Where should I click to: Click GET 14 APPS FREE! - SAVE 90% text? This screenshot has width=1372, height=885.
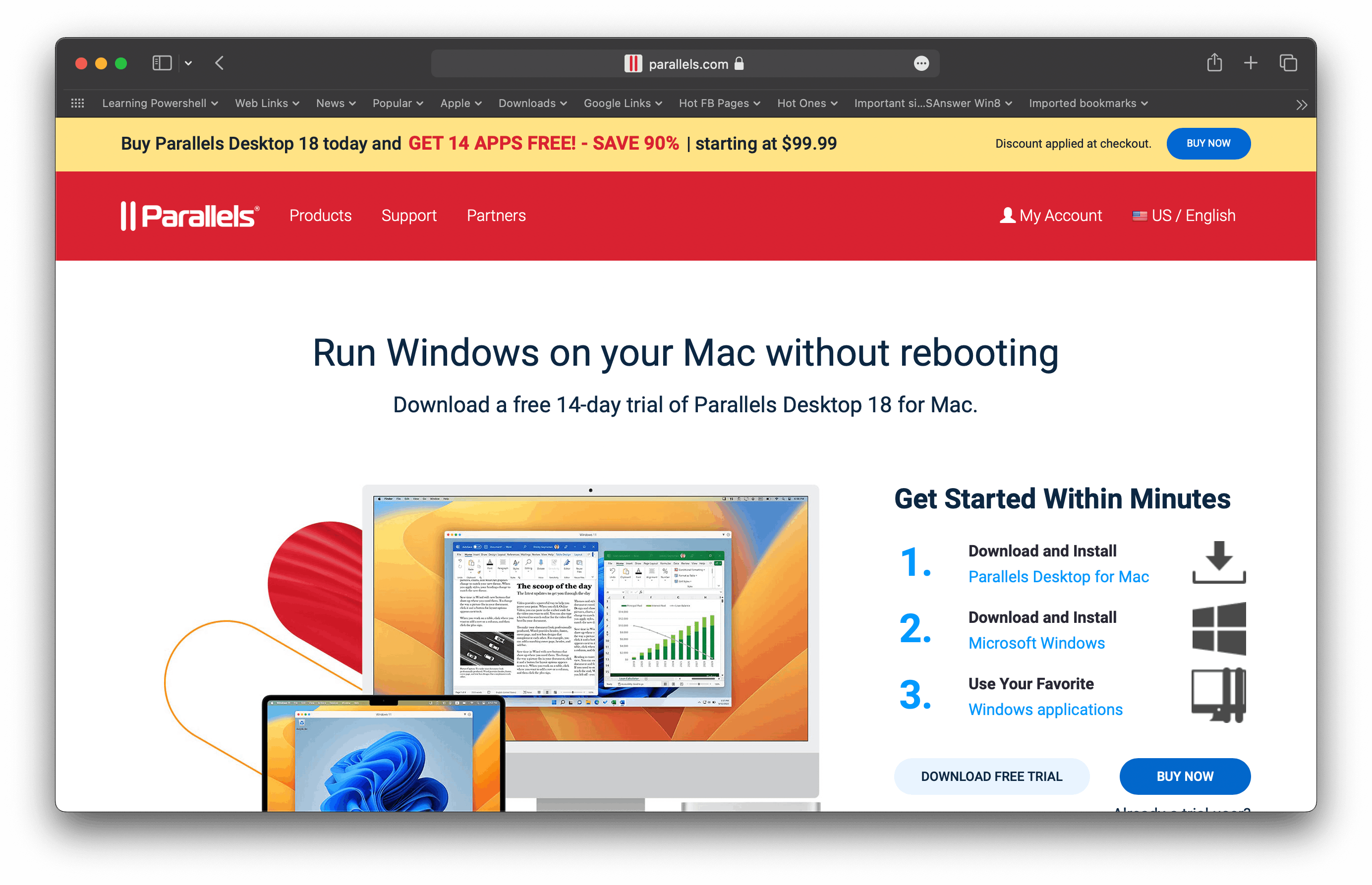[543, 144]
